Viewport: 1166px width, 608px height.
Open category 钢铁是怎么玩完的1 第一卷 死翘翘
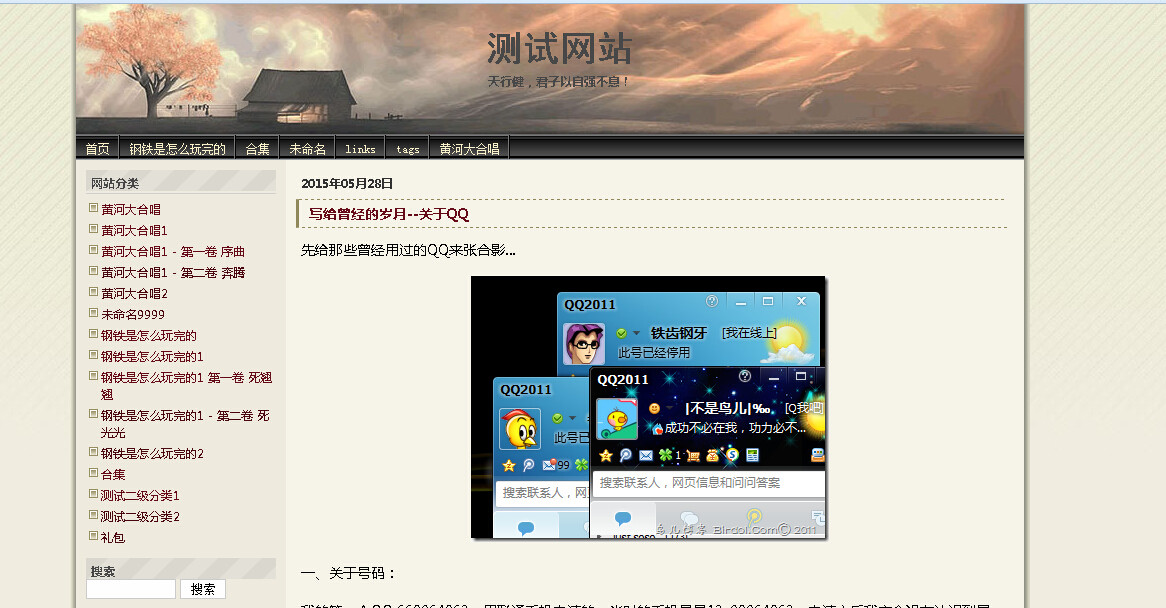click(x=187, y=386)
